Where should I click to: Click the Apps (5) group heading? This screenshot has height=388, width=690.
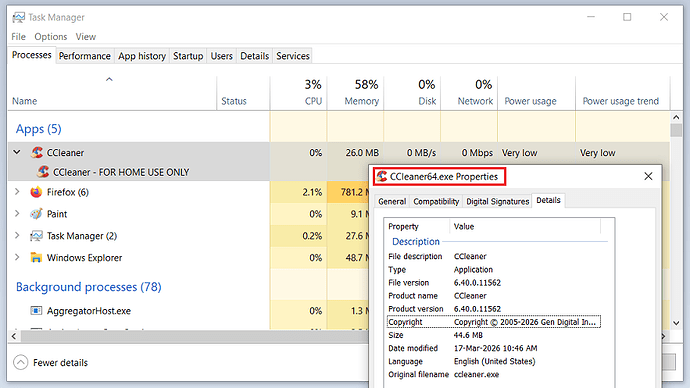click(x=38, y=129)
